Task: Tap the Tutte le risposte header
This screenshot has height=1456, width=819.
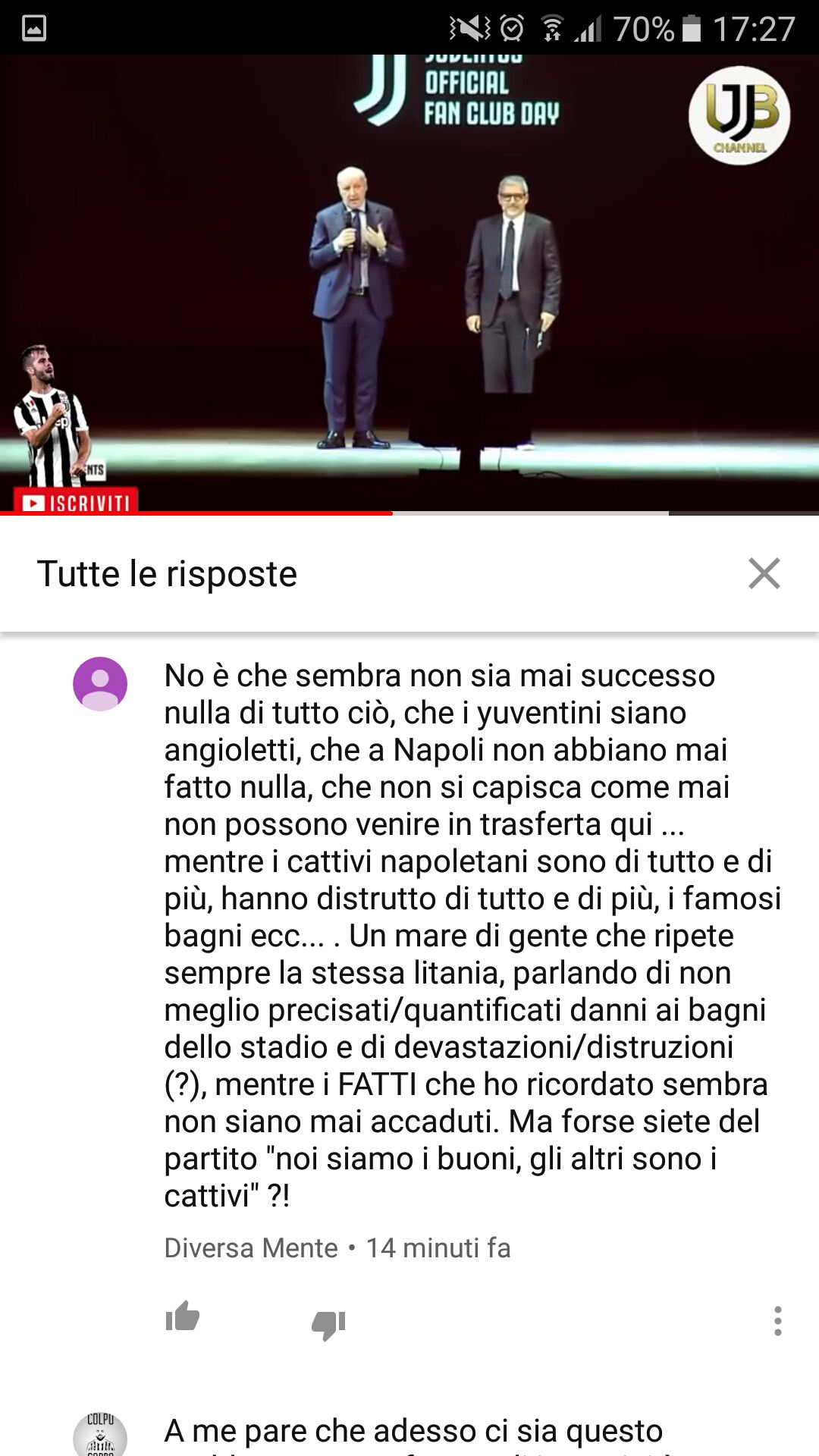Action: tap(167, 574)
